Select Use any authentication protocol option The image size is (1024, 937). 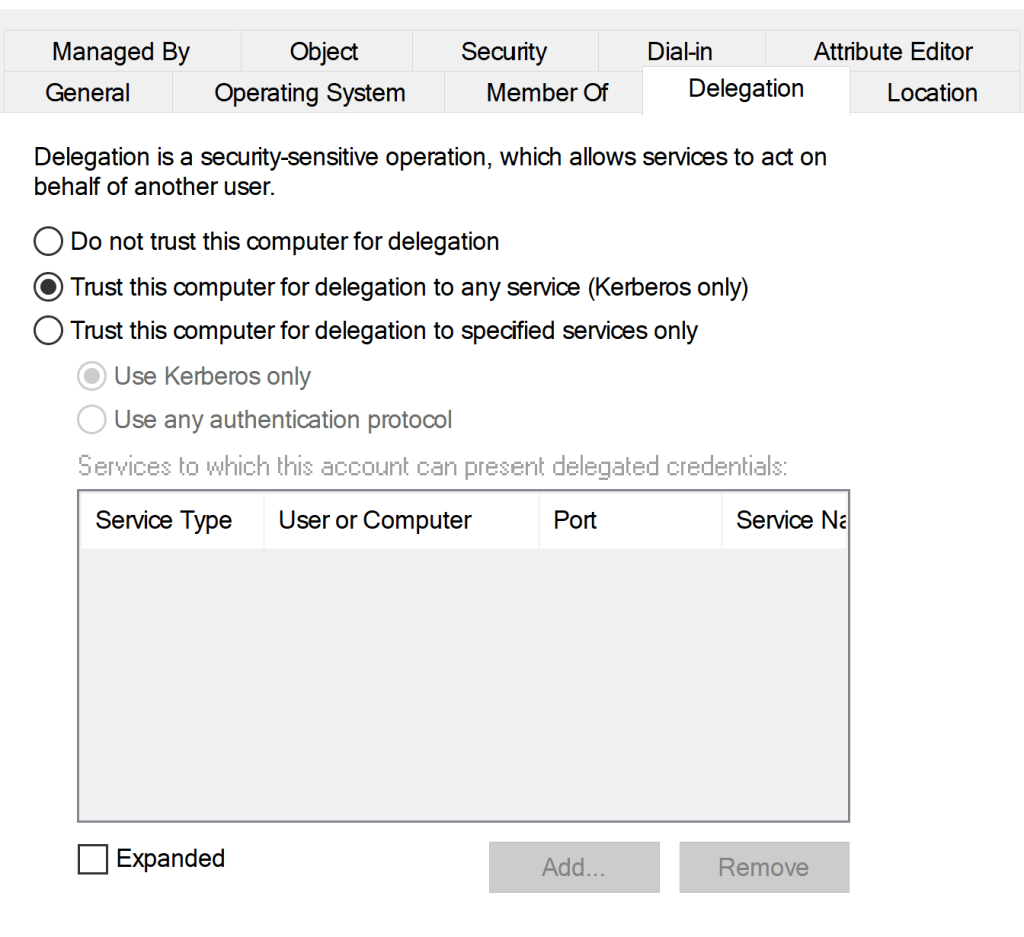(92, 420)
